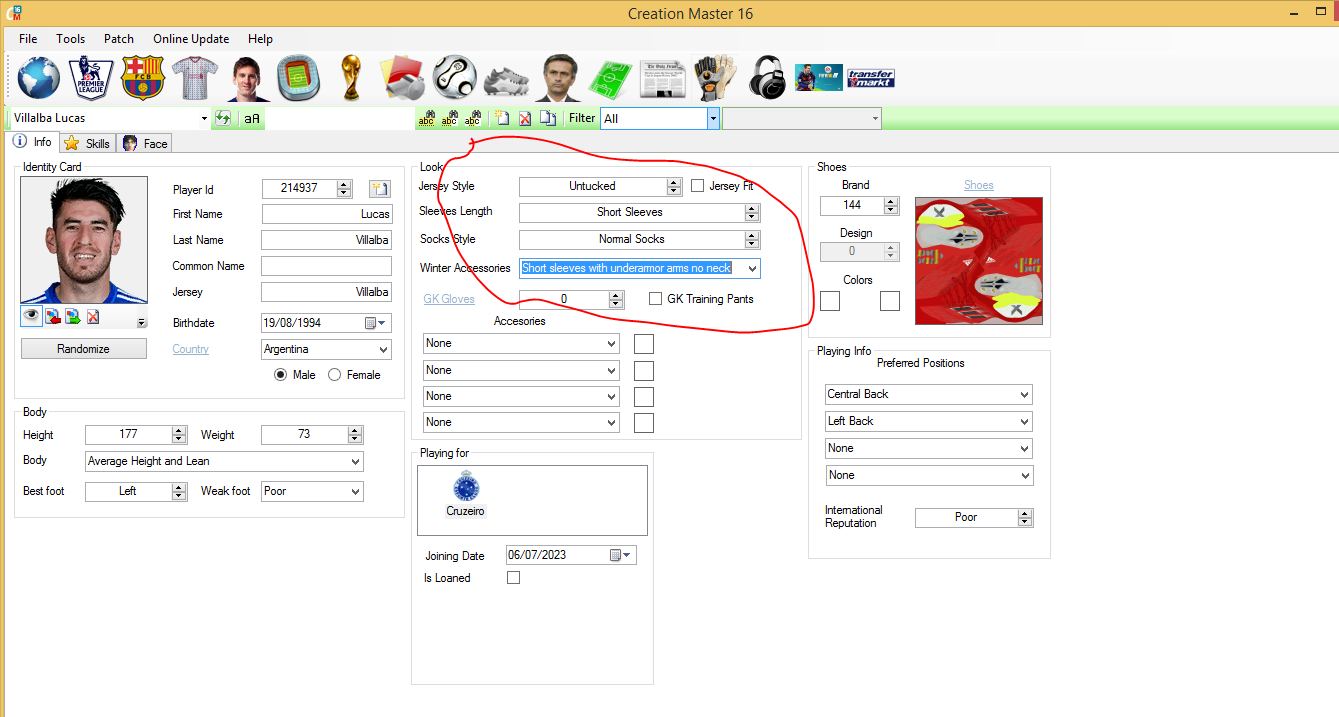
Task: Check the Is Loaned checkbox
Action: click(x=514, y=578)
